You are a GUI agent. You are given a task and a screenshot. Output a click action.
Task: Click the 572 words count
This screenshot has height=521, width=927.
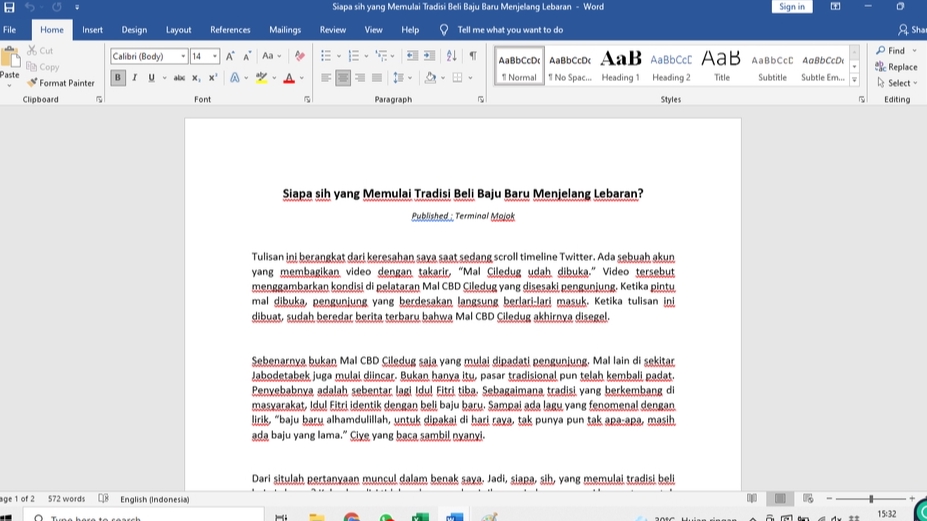[66, 499]
